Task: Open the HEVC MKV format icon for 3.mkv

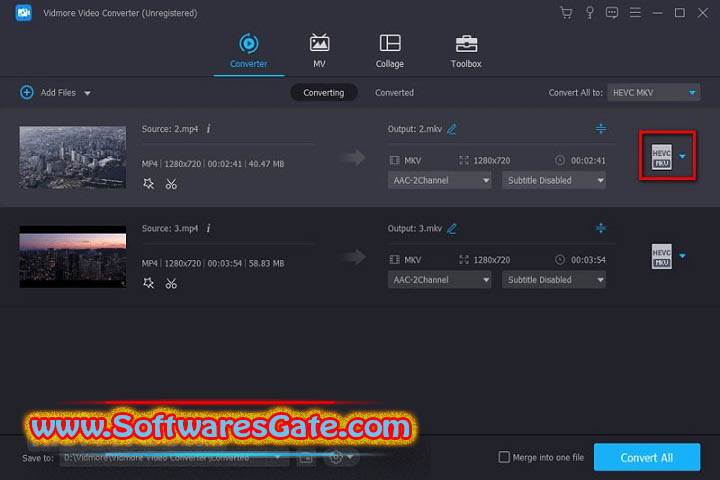Action: point(661,256)
